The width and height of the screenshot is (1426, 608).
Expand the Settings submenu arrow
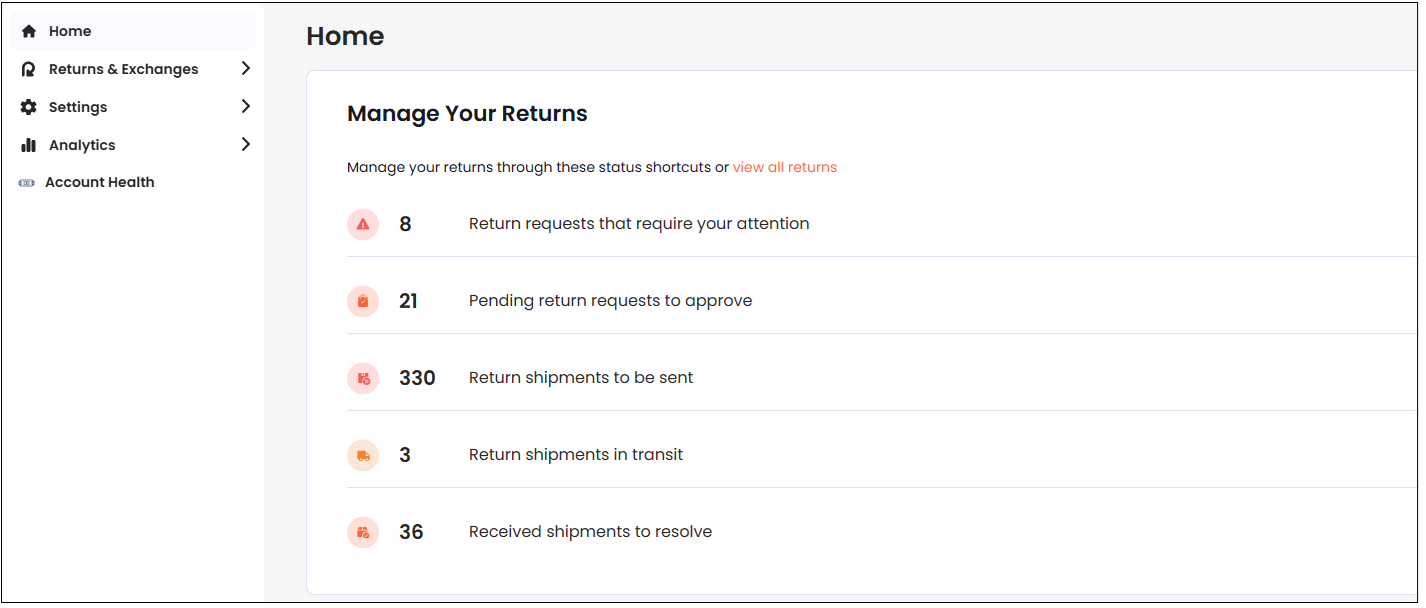coord(246,106)
